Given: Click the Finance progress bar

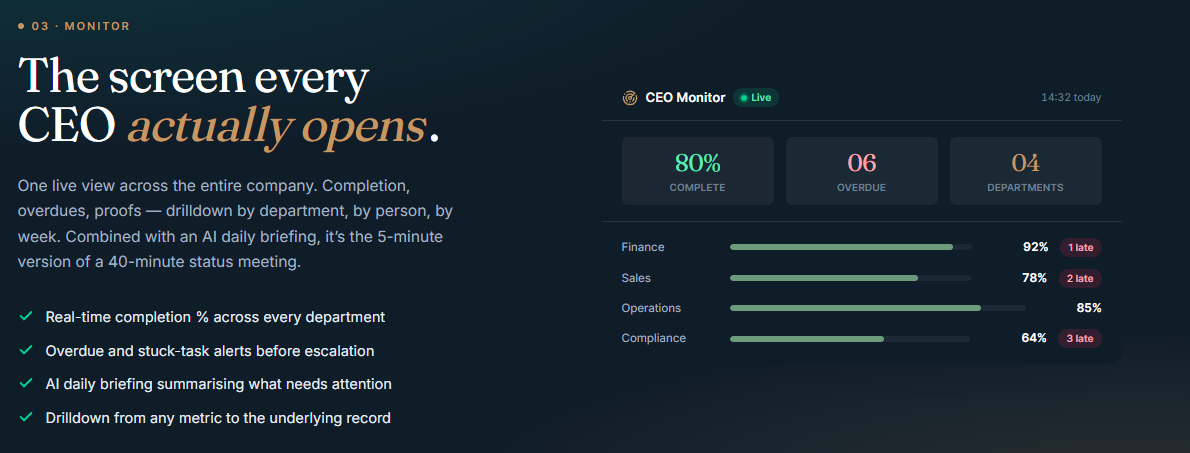Looking at the screenshot, I should [x=851, y=247].
